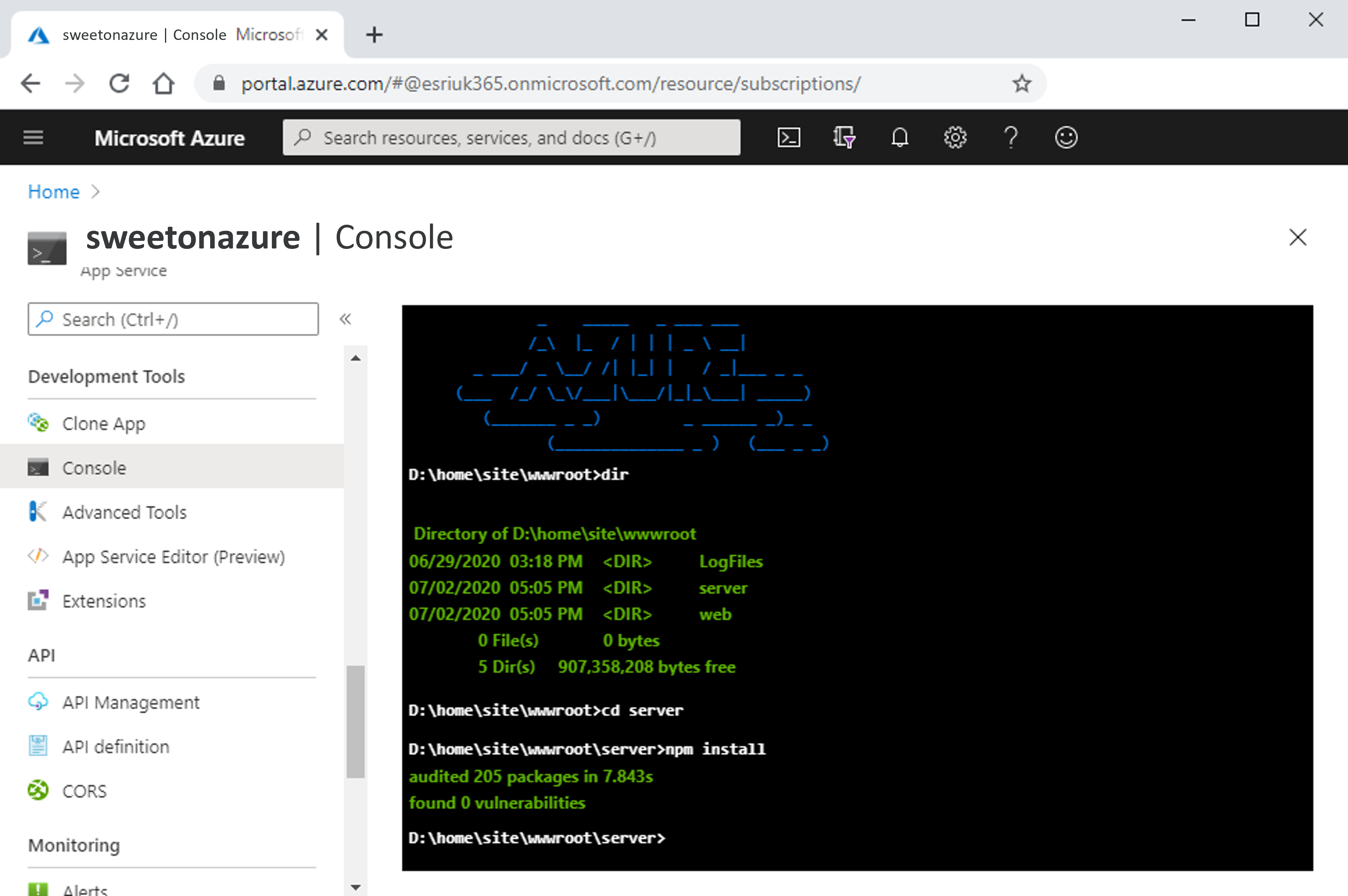
Task: Click 'found 0 vulnerabilities' output
Action: click(x=497, y=803)
